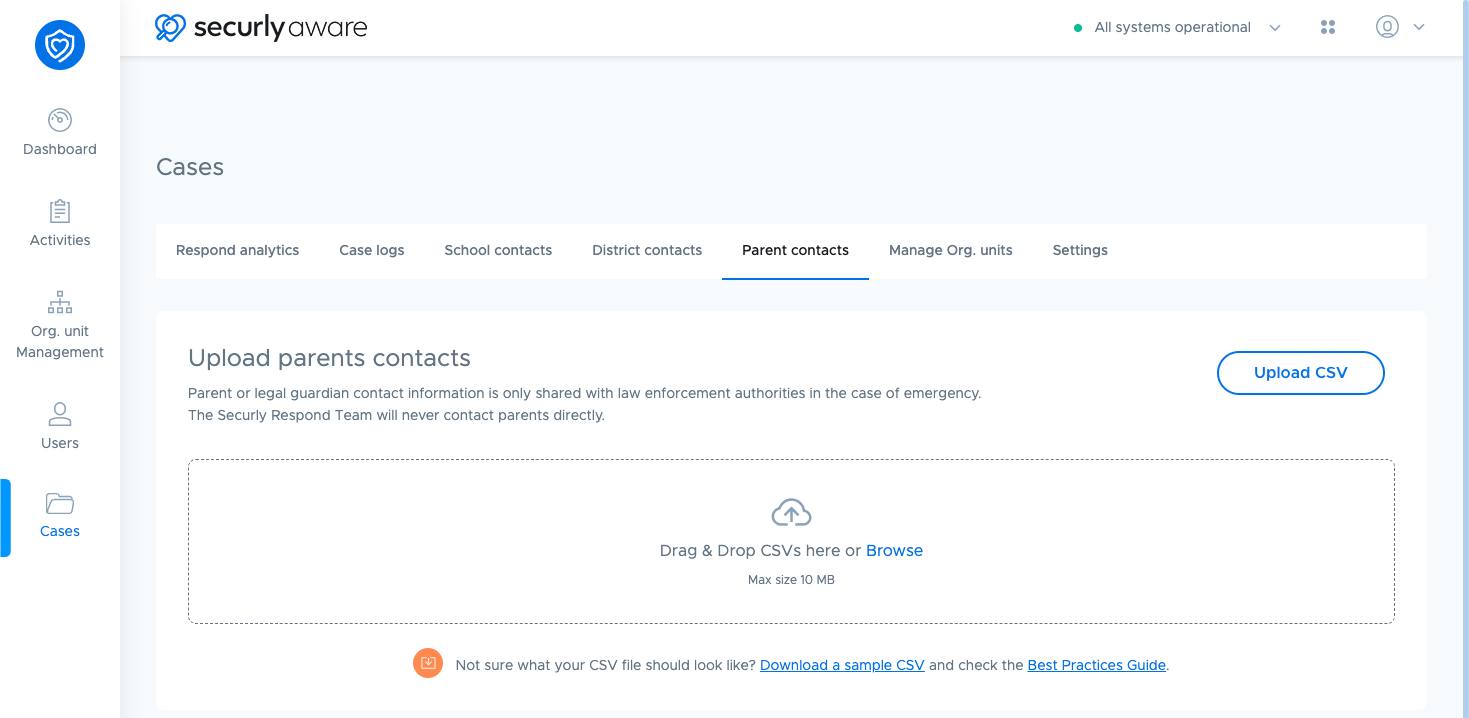Switch to the Case logs tab

point(372,250)
